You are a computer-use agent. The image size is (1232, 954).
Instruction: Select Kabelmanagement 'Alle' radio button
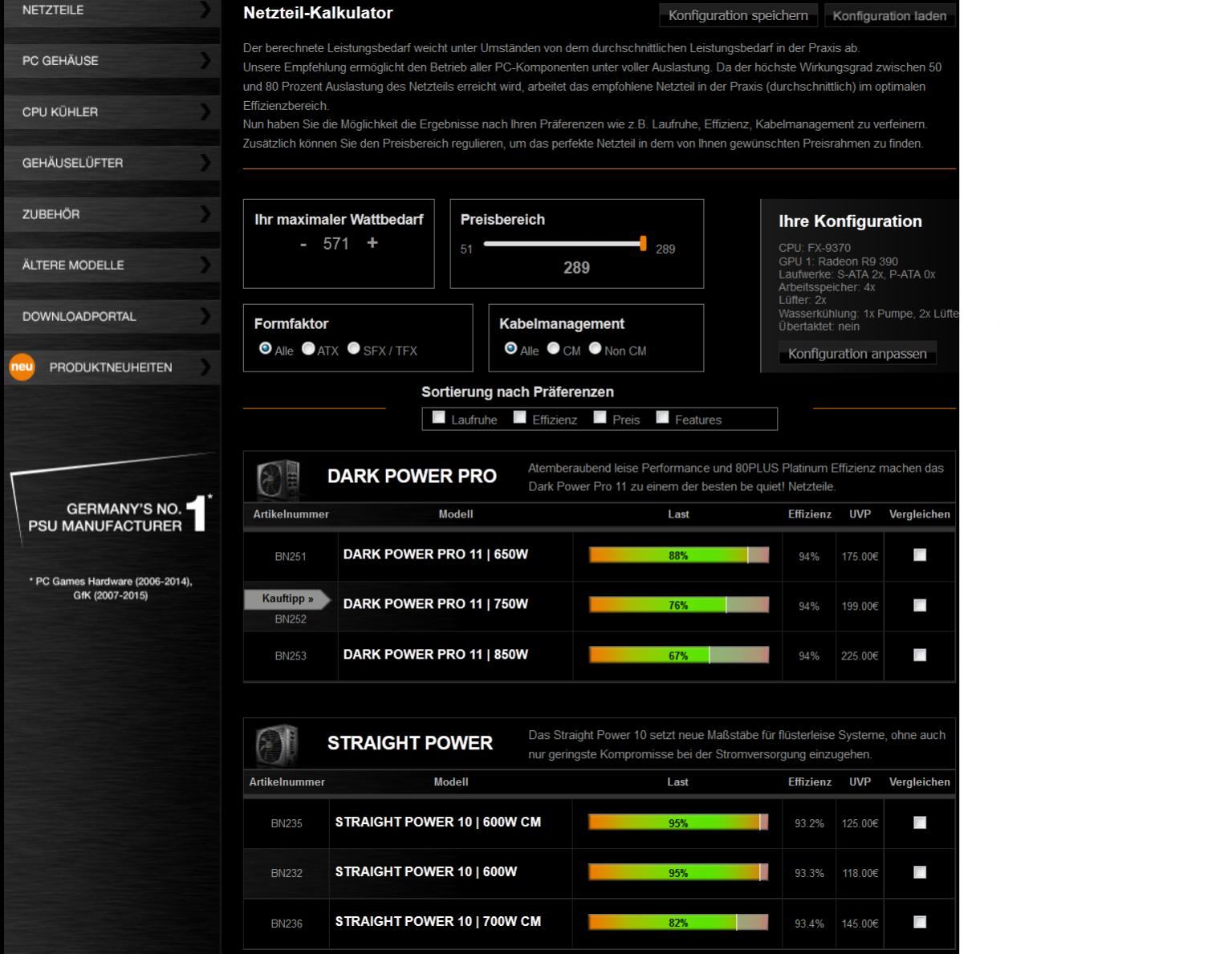click(510, 348)
